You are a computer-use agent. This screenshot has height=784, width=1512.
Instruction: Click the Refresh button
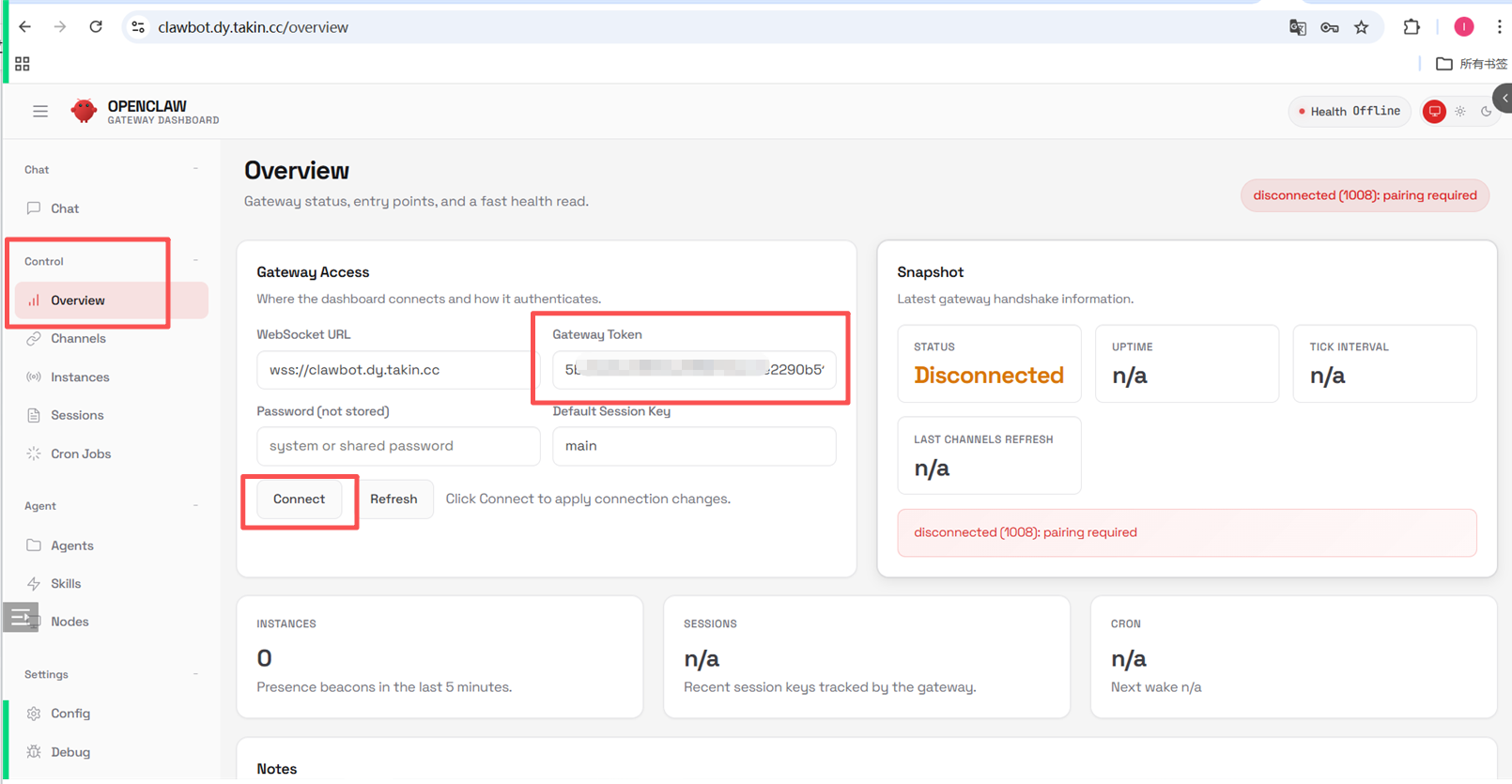(x=393, y=500)
